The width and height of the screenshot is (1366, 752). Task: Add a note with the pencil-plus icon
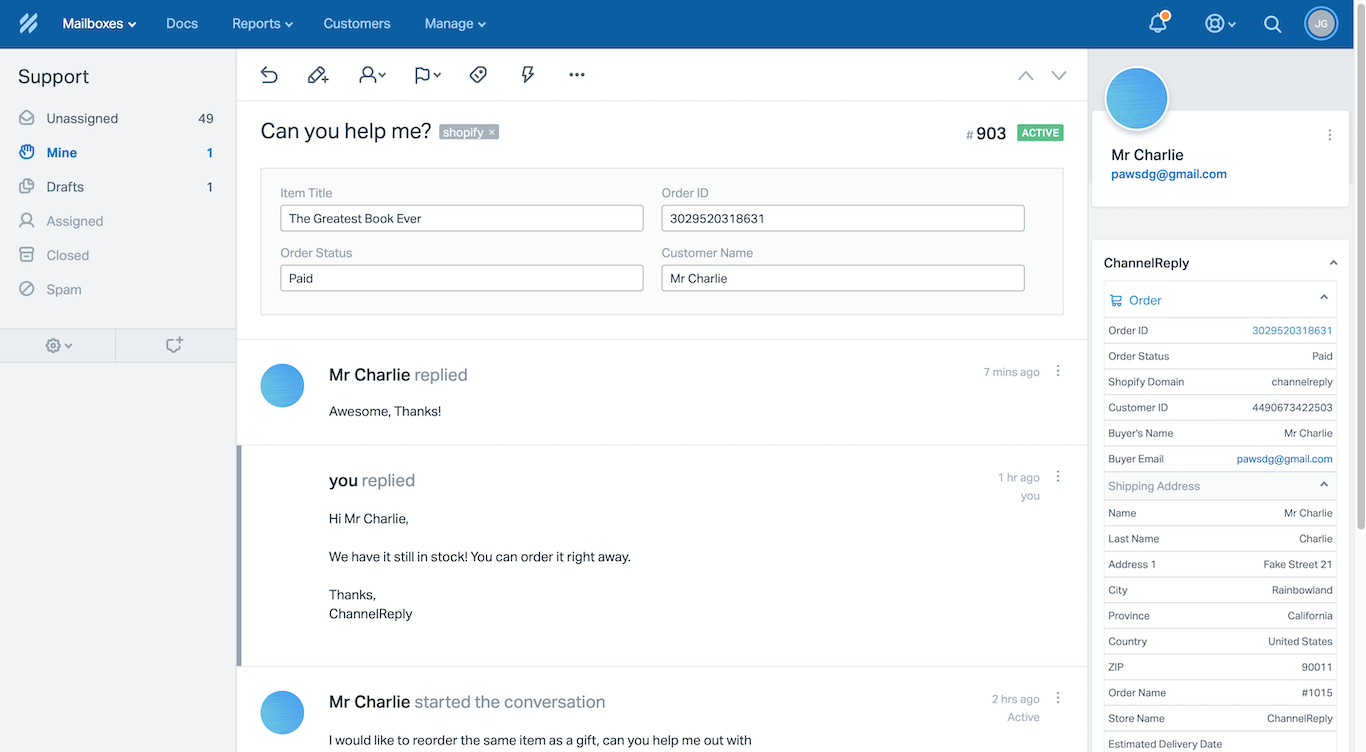pyautogui.click(x=318, y=74)
